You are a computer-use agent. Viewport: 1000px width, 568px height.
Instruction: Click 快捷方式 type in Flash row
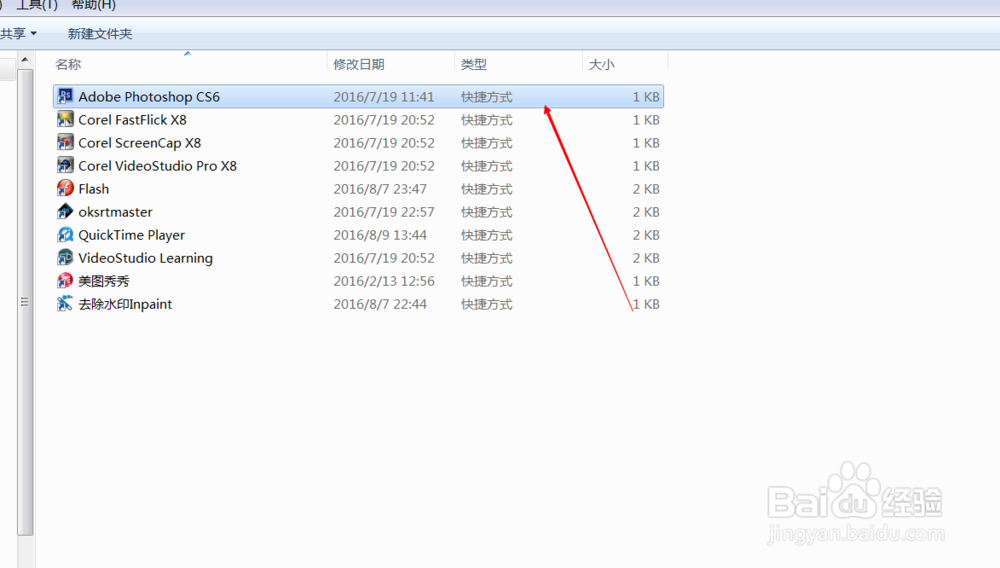[x=487, y=189]
